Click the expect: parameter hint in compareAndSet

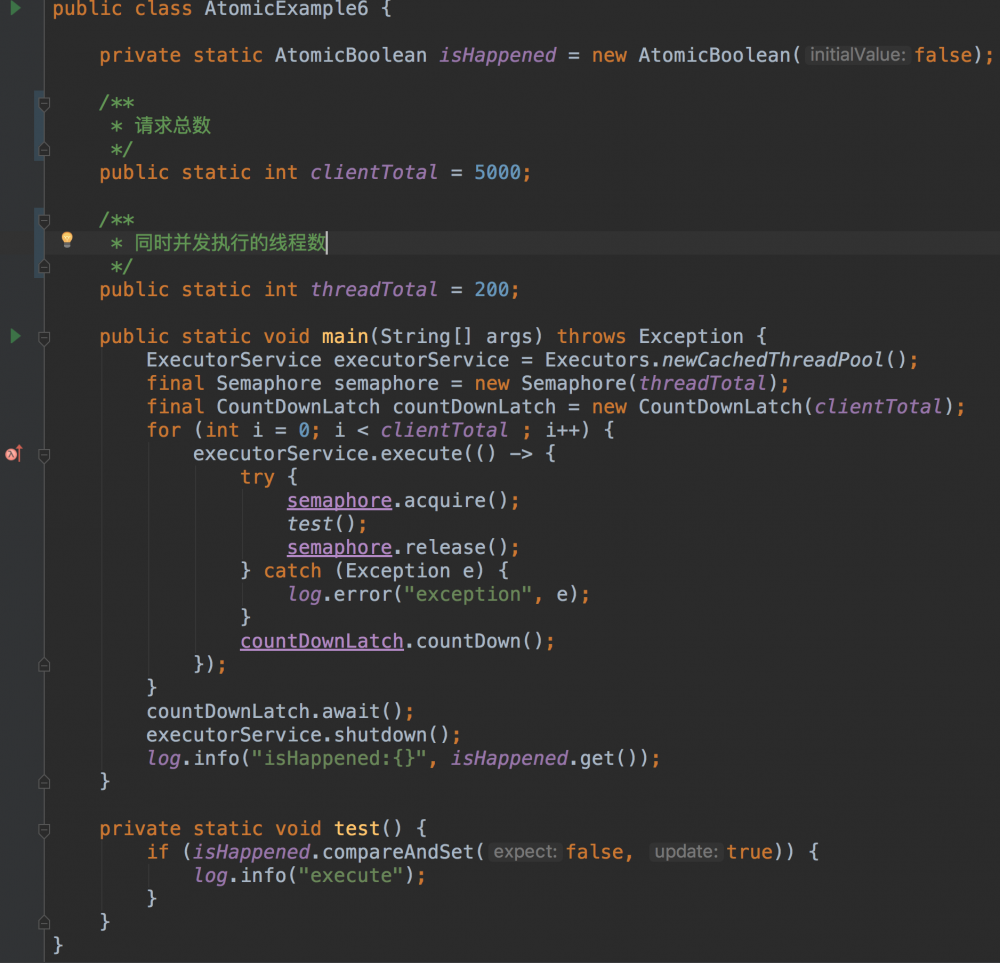526,852
